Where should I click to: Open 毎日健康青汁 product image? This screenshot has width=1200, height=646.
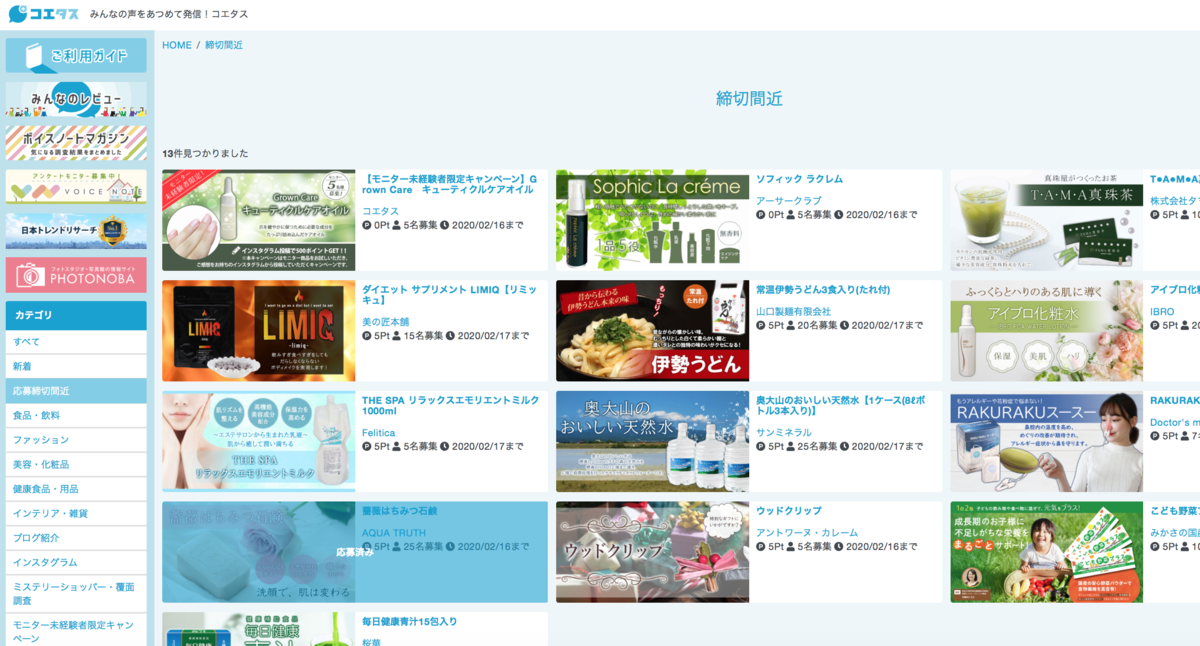pos(258,629)
